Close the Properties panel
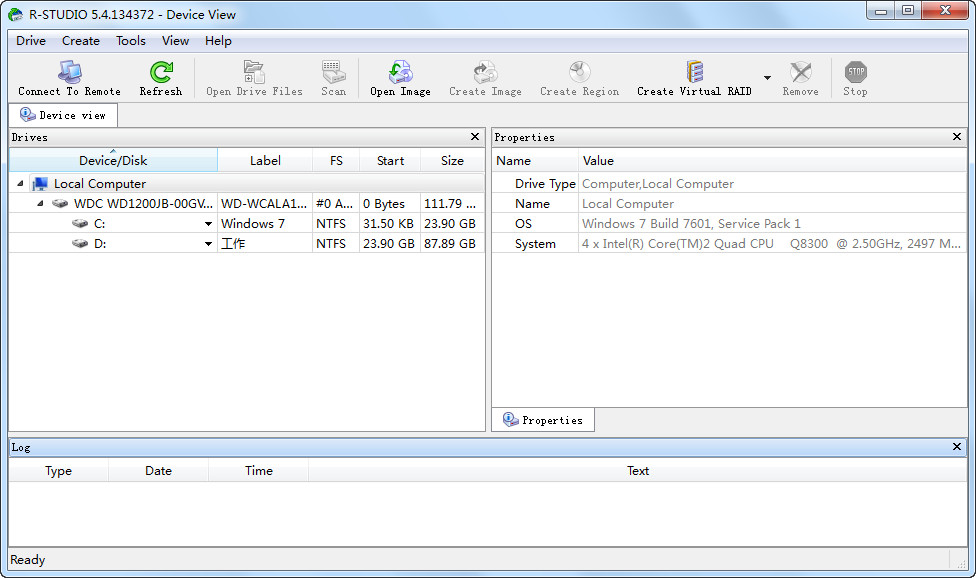 point(957,137)
